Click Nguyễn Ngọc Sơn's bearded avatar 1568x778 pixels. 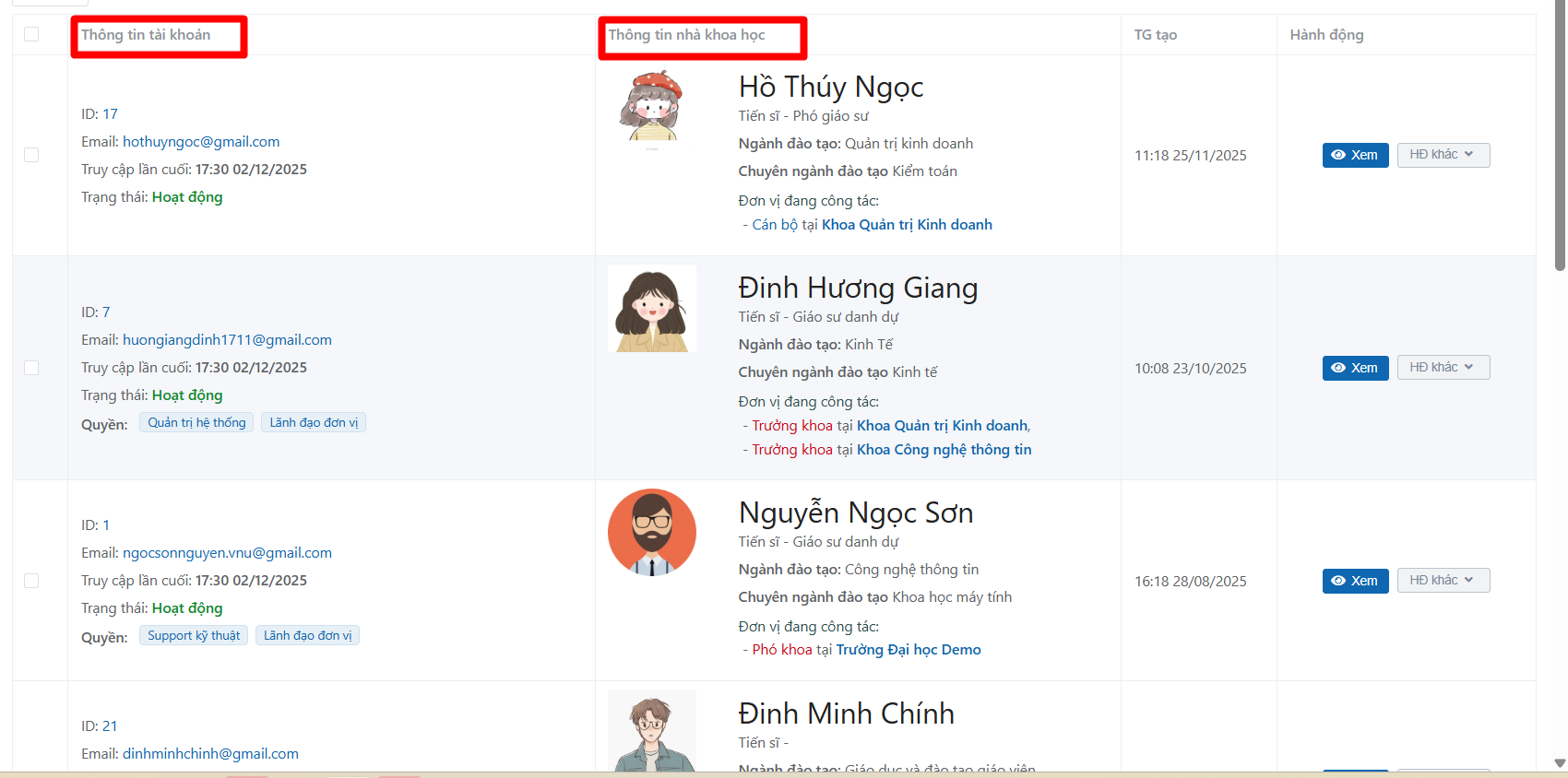(x=652, y=533)
